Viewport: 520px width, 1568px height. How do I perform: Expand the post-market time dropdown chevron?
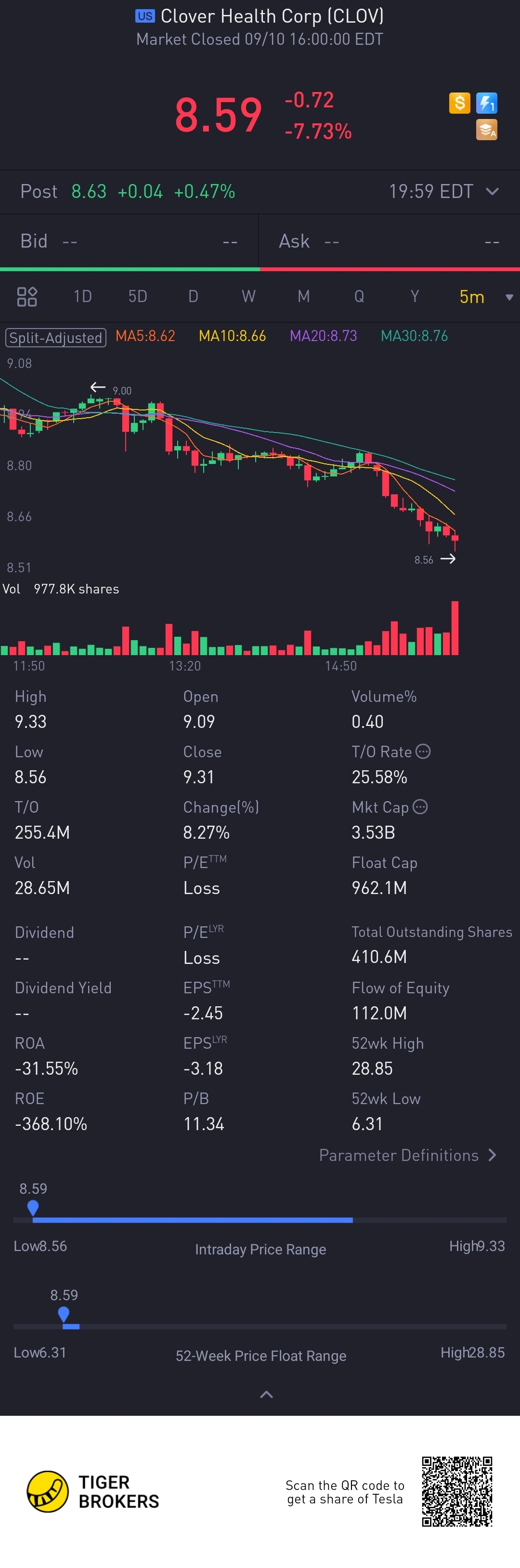tap(493, 191)
